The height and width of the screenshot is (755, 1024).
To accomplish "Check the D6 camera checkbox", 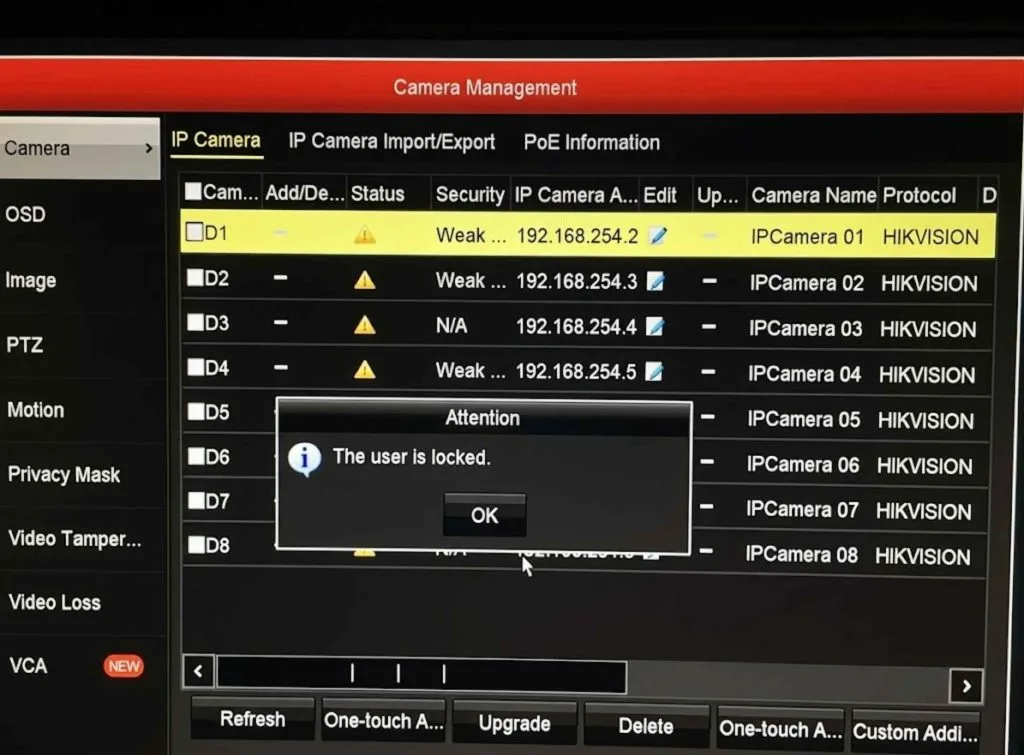I will click(197, 456).
